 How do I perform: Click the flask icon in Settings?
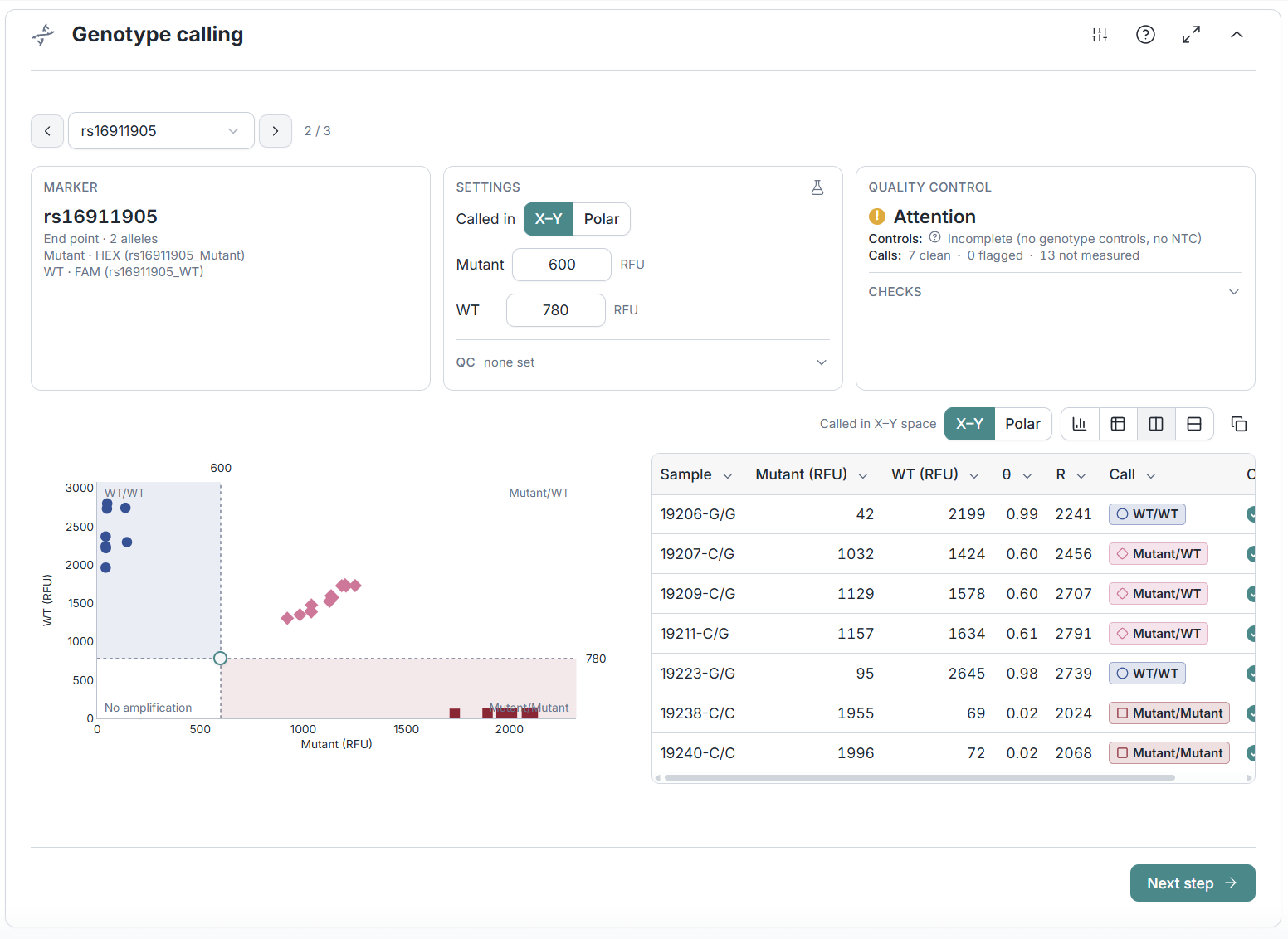point(817,187)
